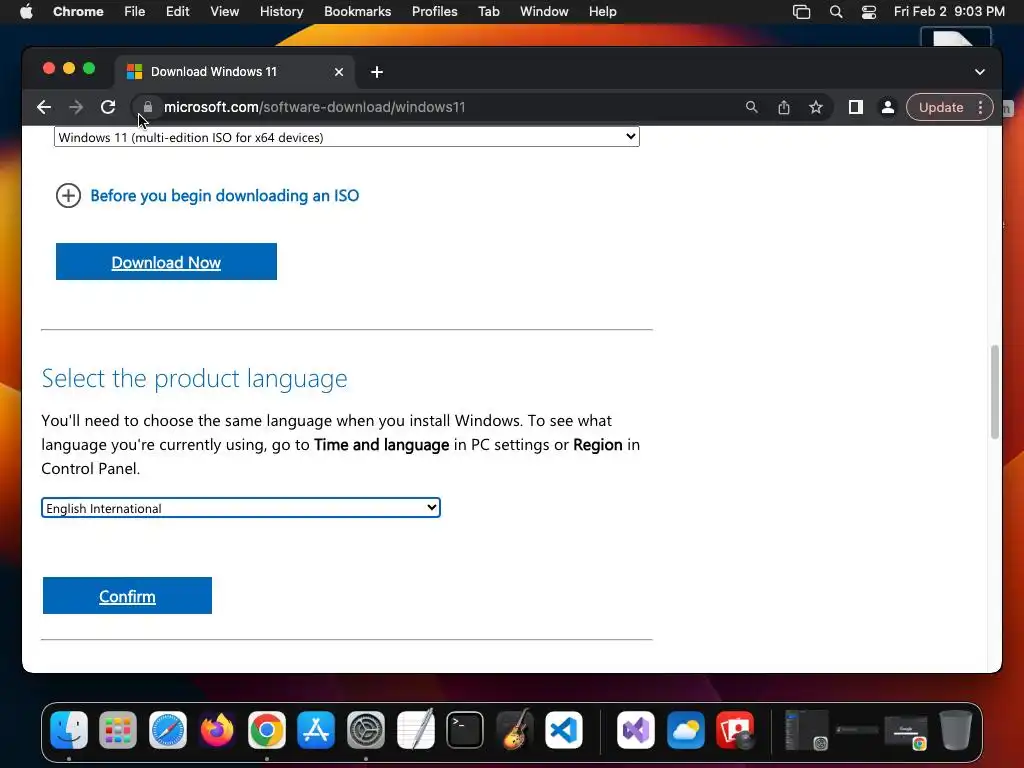Close the Download Windows 11 tab
Image resolution: width=1024 pixels, height=768 pixels.
pos(339,72)
